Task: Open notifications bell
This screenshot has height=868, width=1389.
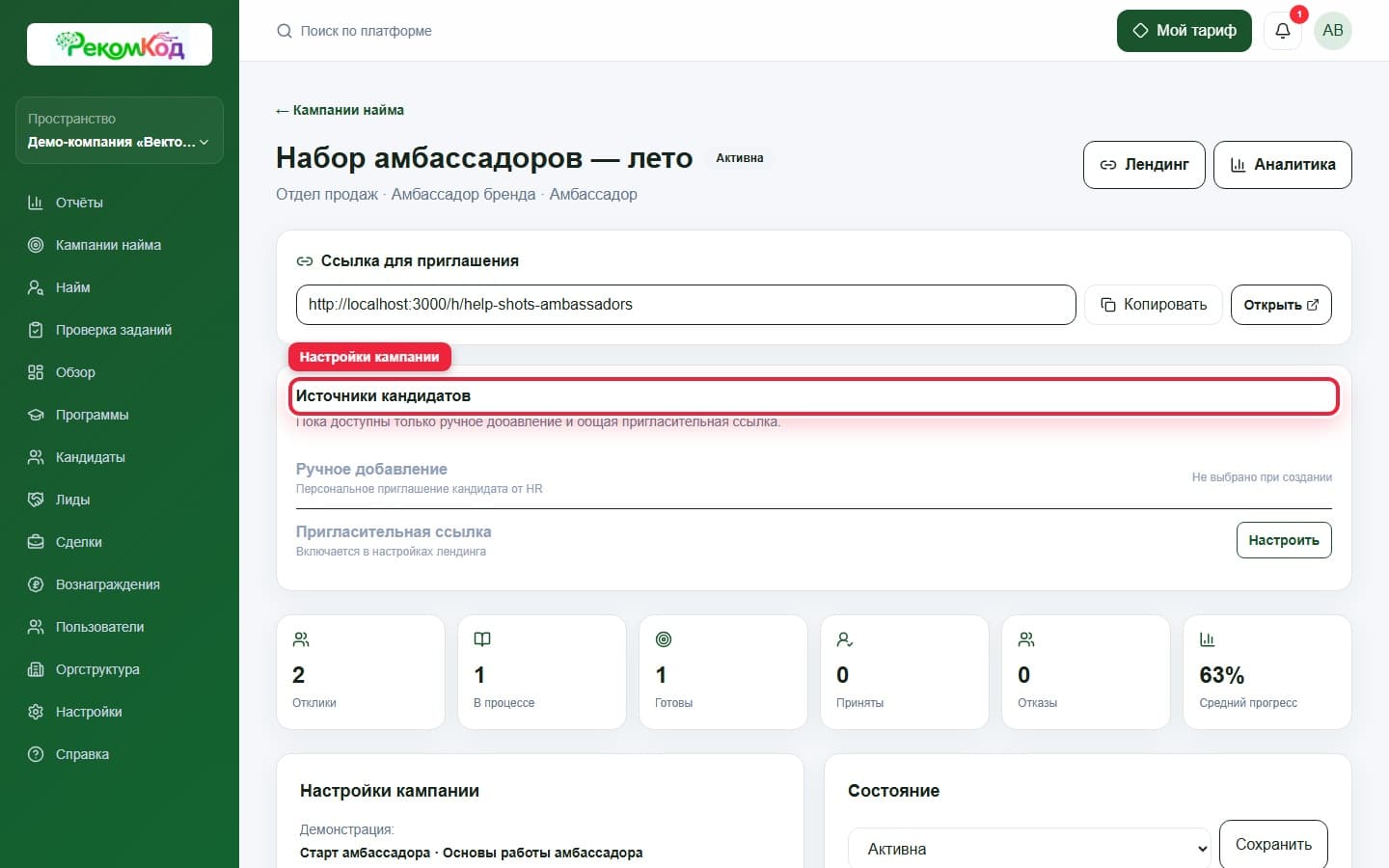Action: 1283,31
